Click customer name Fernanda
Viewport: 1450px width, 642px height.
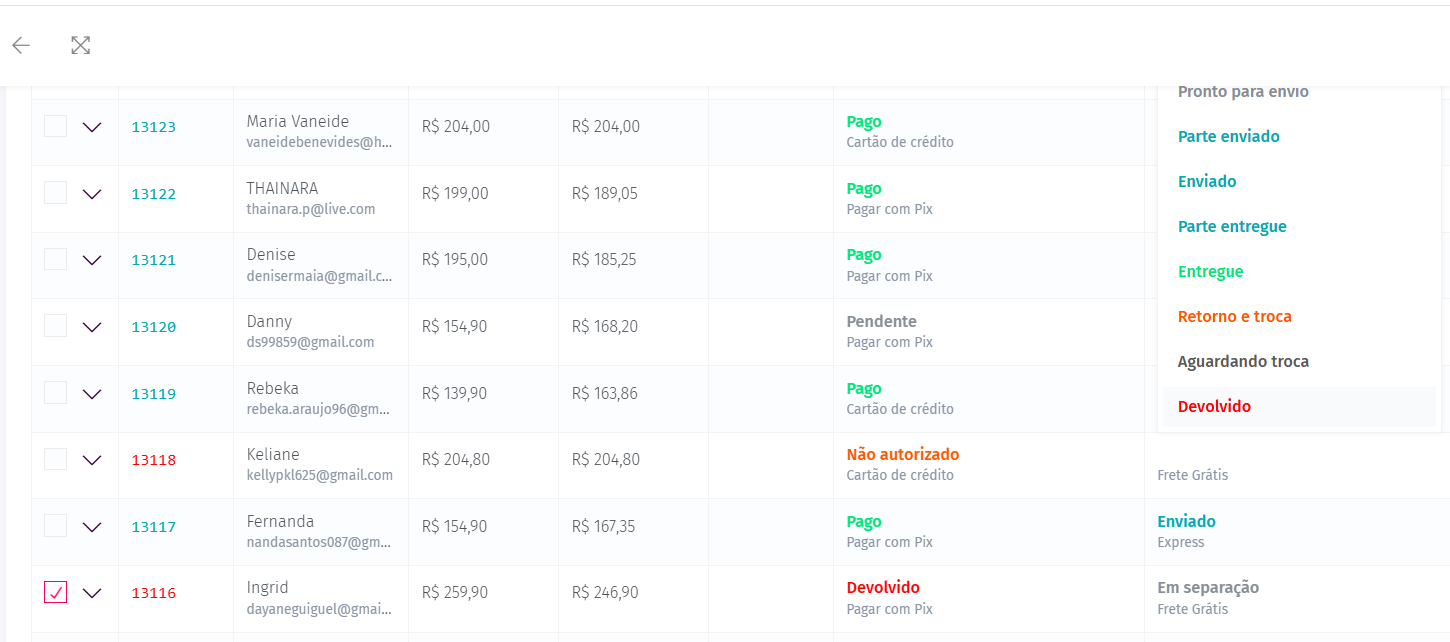280,521
